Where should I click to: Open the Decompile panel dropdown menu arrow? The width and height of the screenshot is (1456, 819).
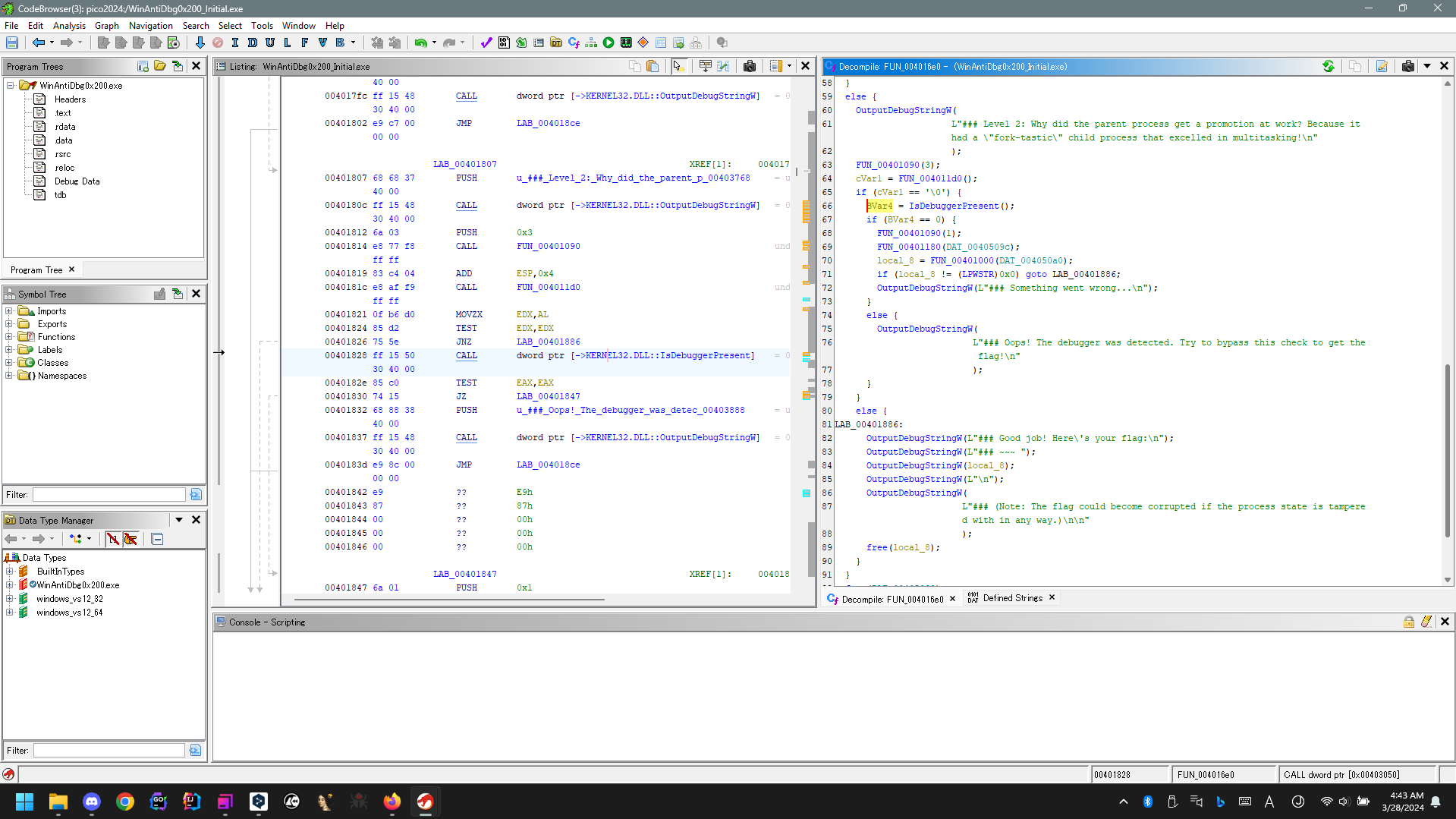pos(1426,66)
